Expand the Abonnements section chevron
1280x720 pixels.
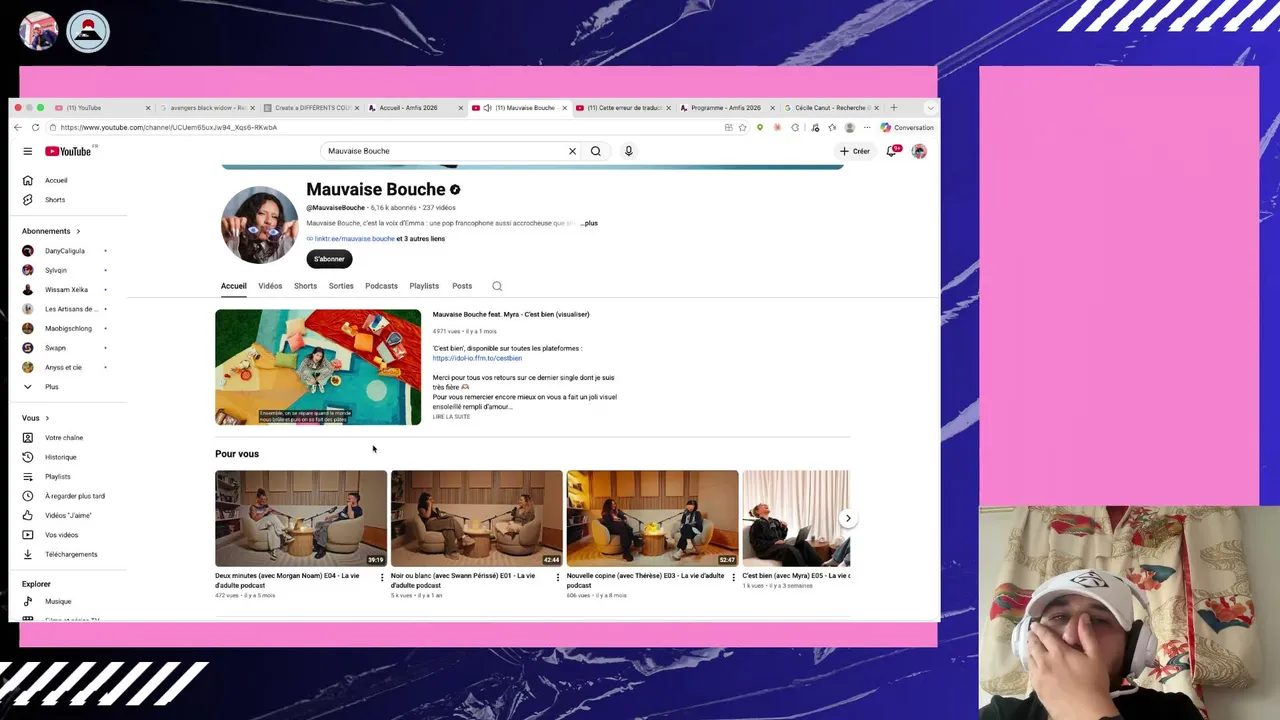[x=78, y=231]
